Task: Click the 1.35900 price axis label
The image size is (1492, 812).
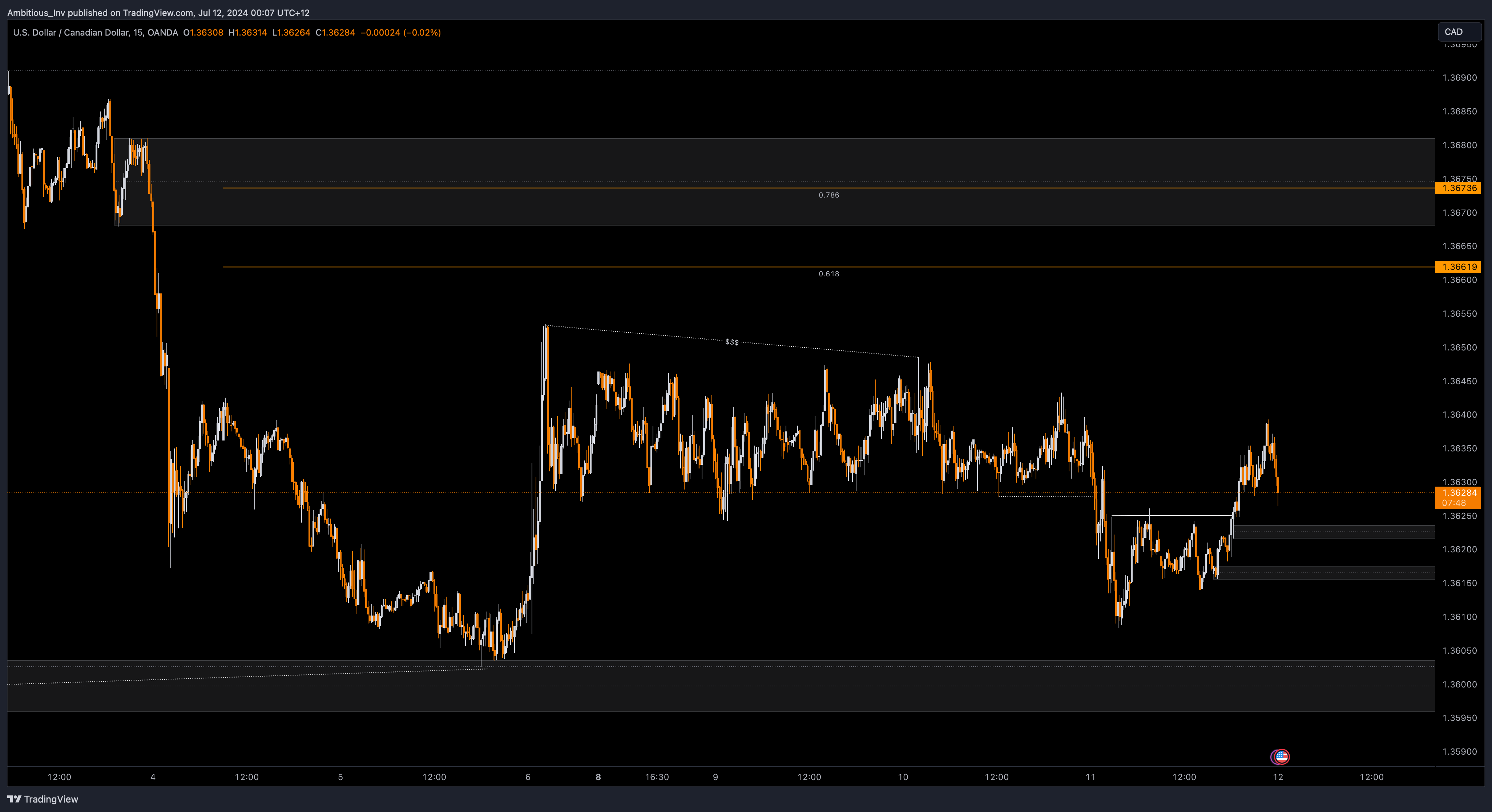Action: coord(1460,752)
